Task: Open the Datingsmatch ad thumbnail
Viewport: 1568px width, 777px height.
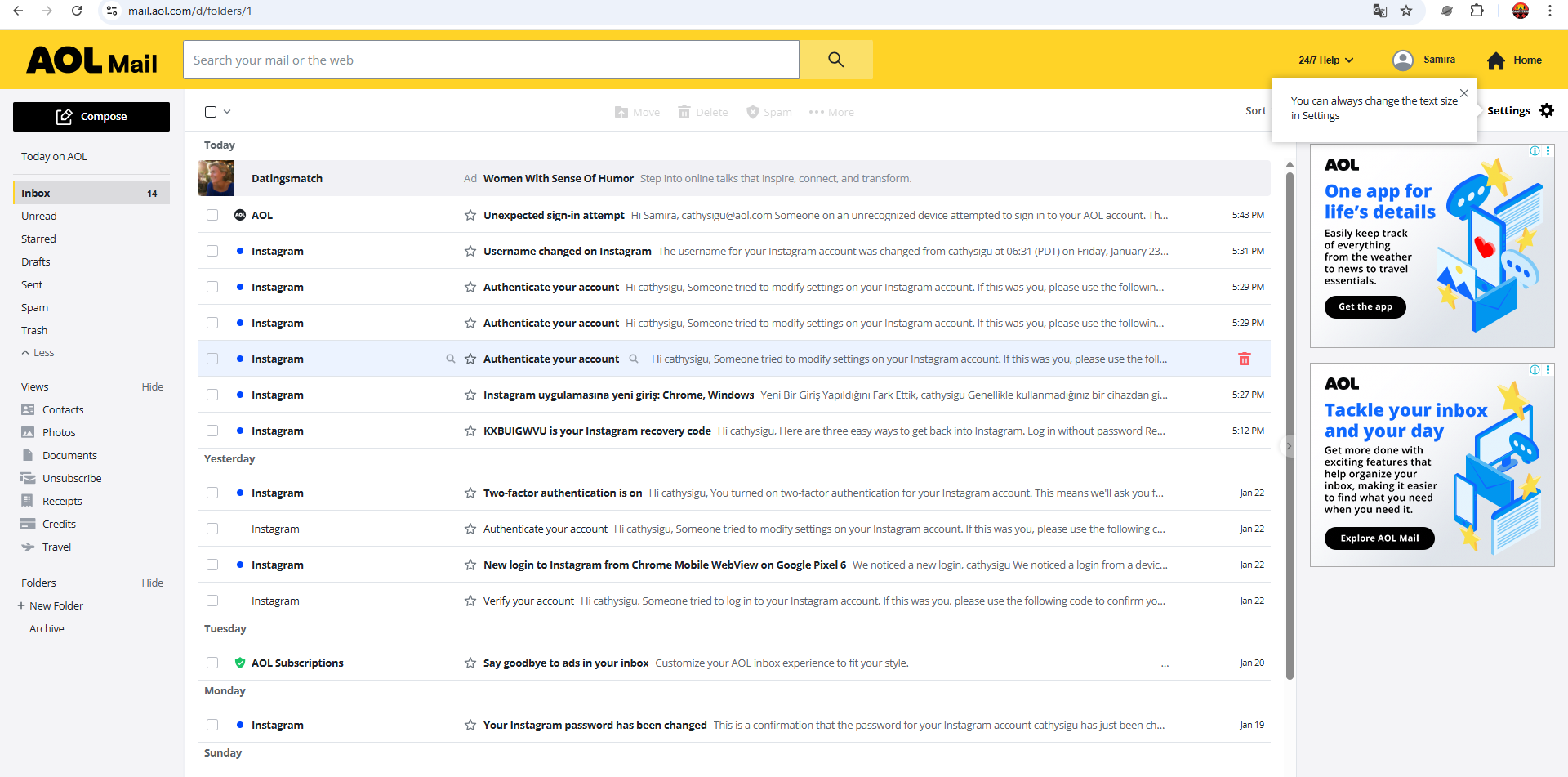Action: coord(216,178)
